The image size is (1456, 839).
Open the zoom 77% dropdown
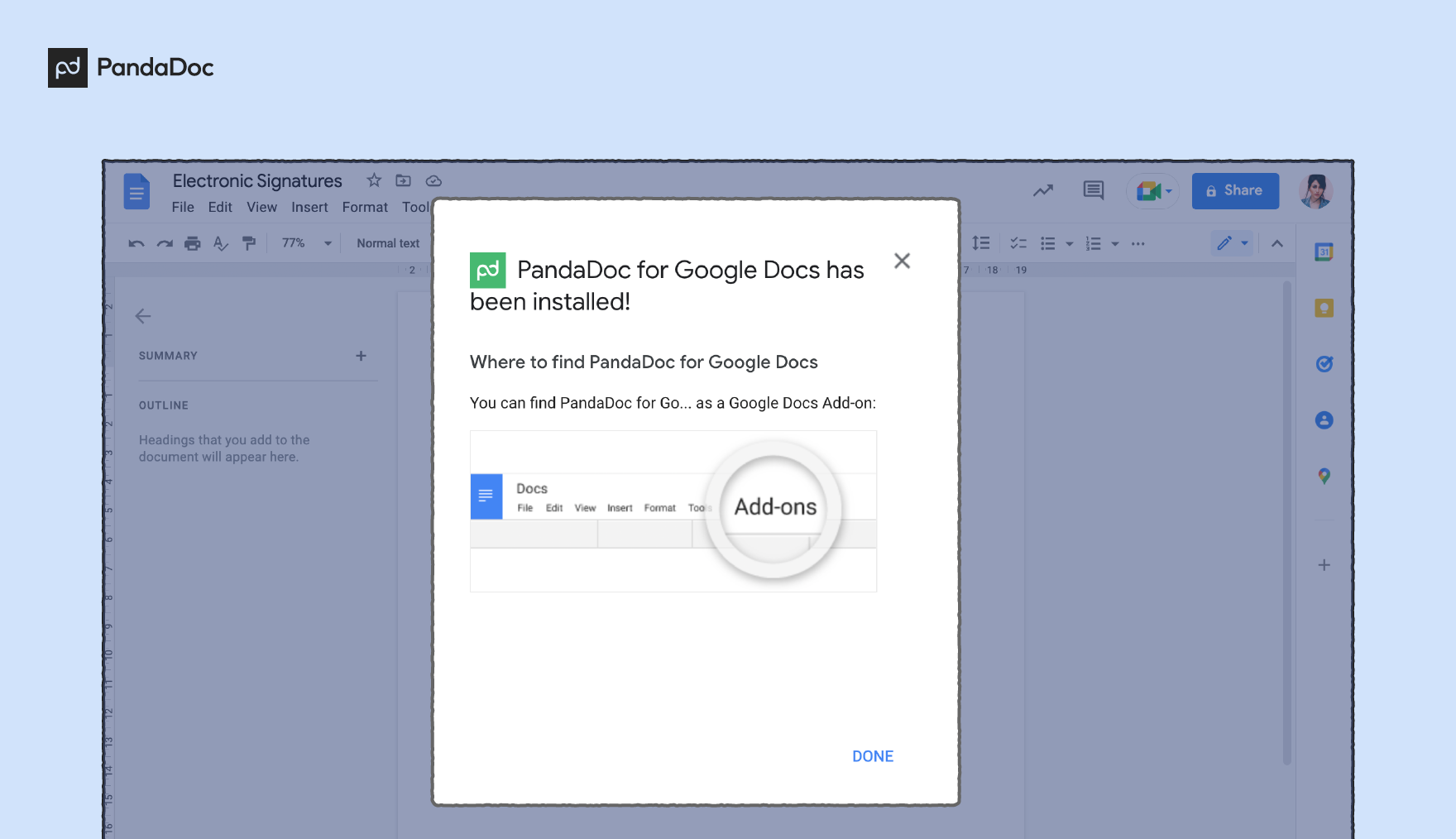(306, 243)
